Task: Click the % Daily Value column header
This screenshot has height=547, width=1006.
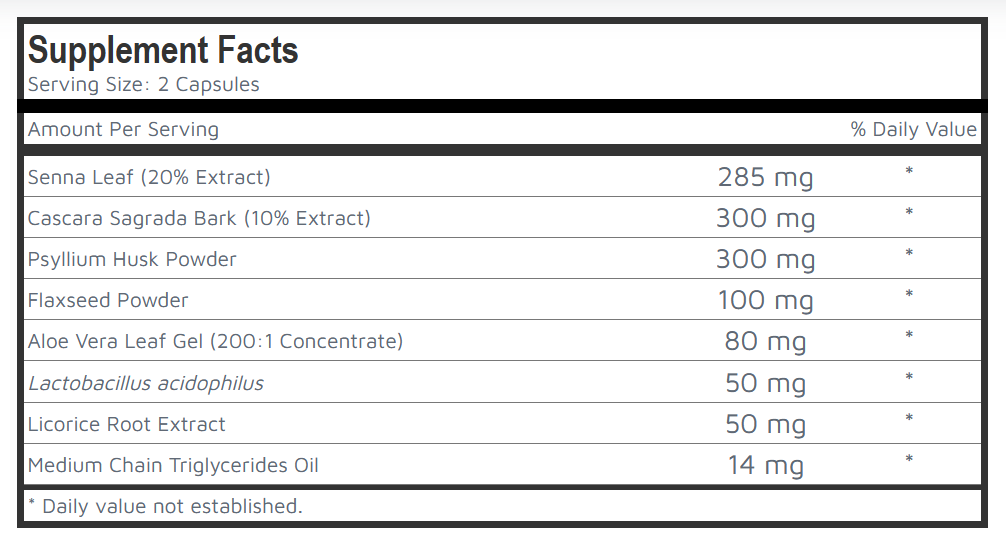Action: pos(913,129)
